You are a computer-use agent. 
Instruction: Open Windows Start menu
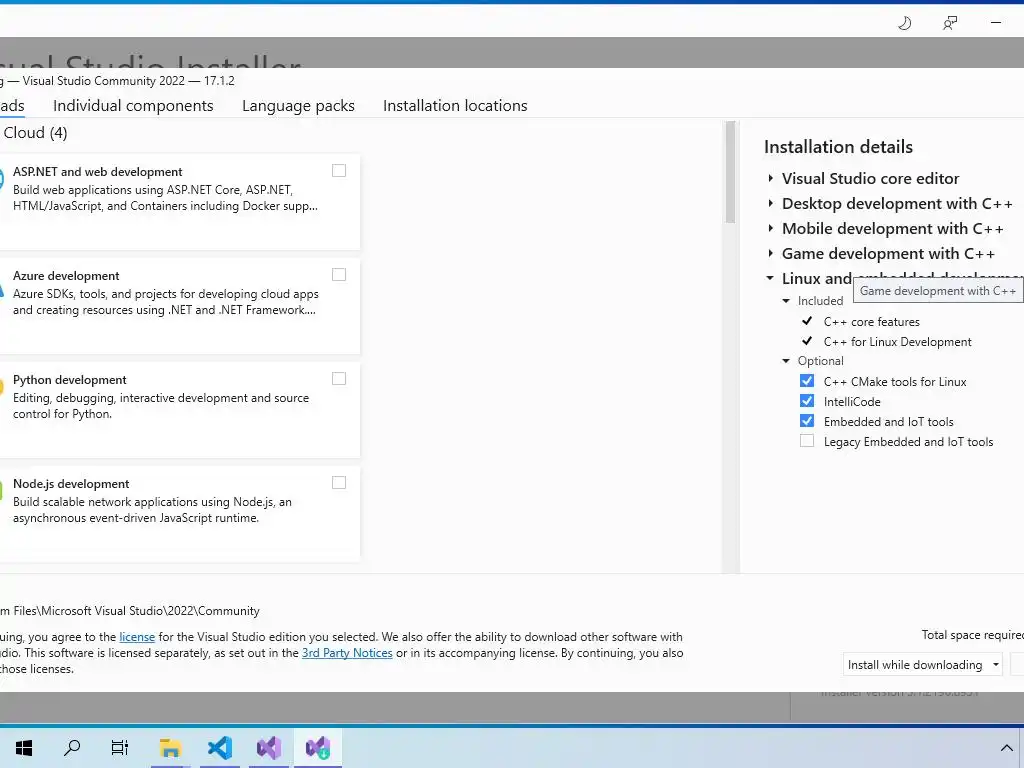[24, 747]
